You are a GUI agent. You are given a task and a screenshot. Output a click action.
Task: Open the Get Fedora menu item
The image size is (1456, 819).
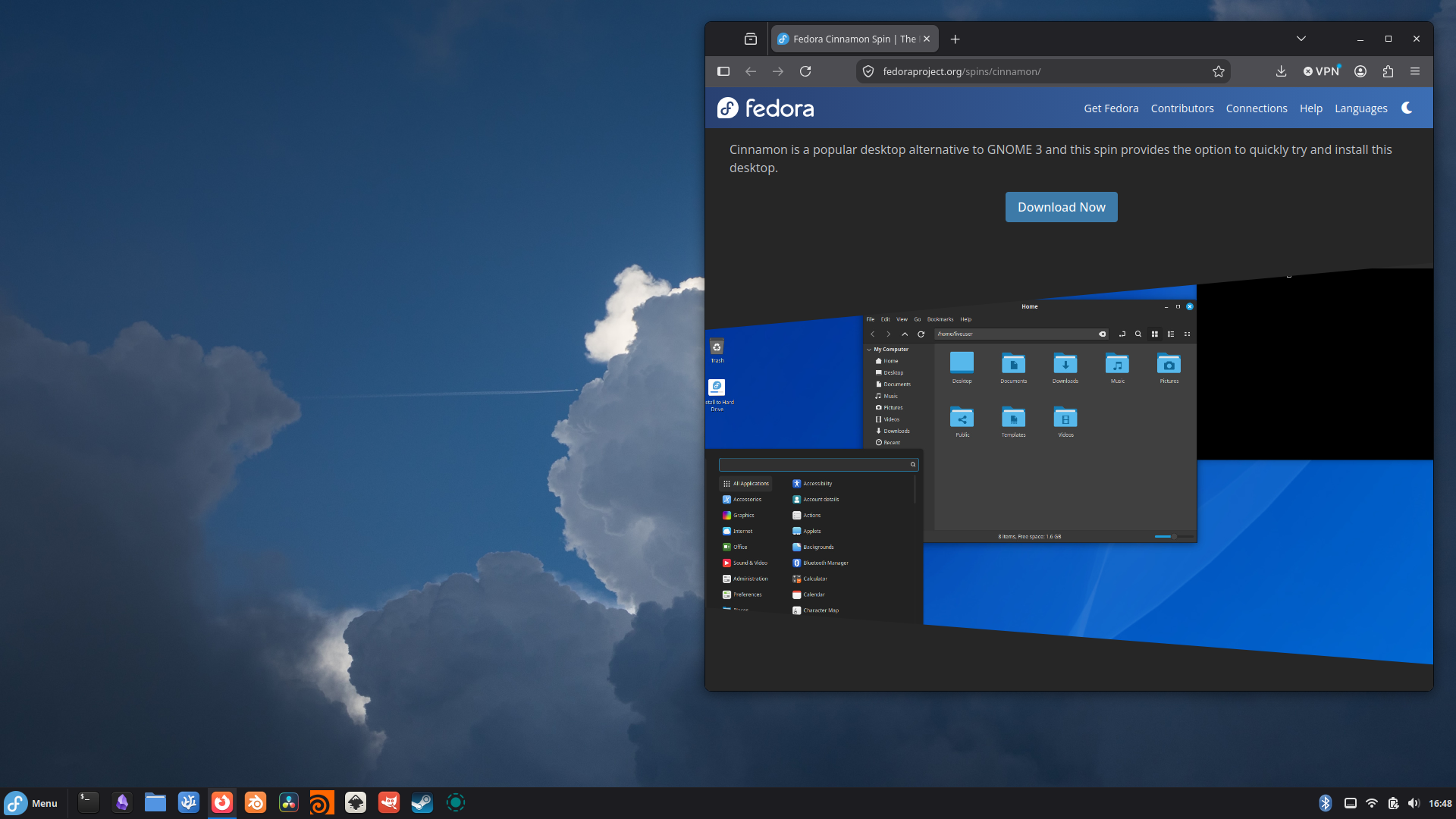(x=1111, y=108)
